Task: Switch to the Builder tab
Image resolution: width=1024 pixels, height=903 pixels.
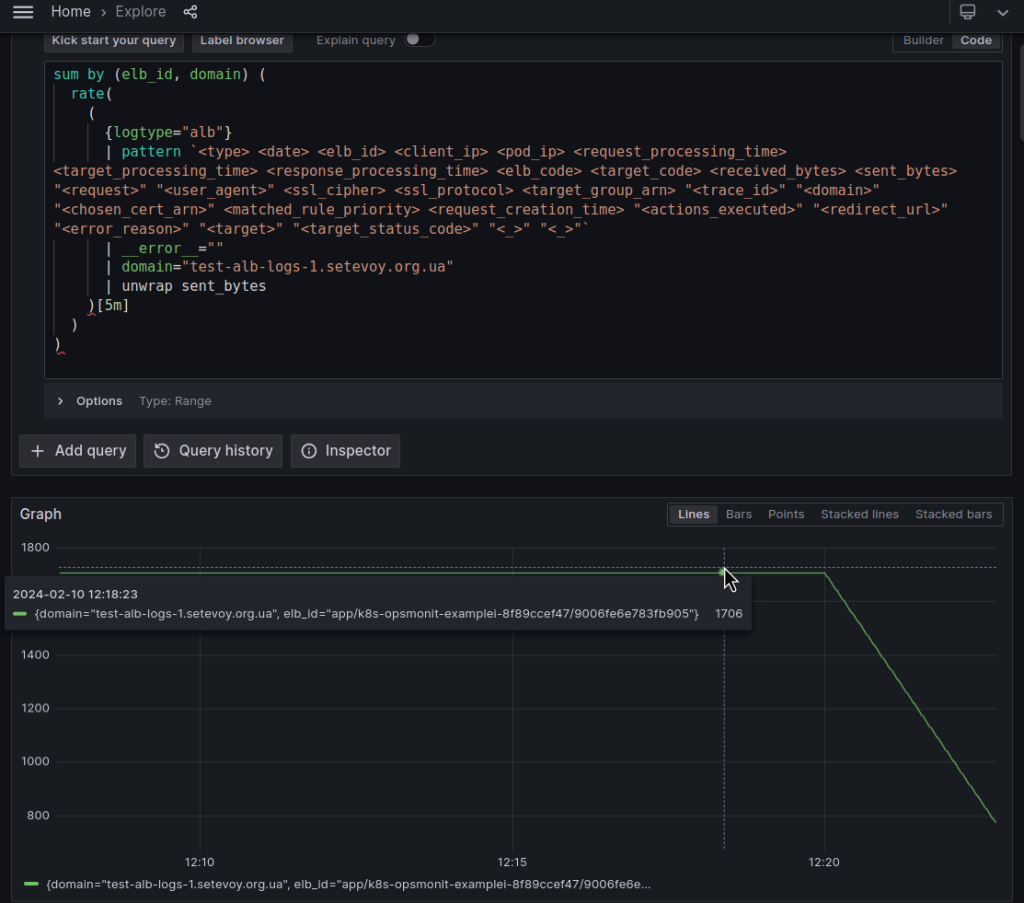Action: pyautogui.click(x=922, y=40)
